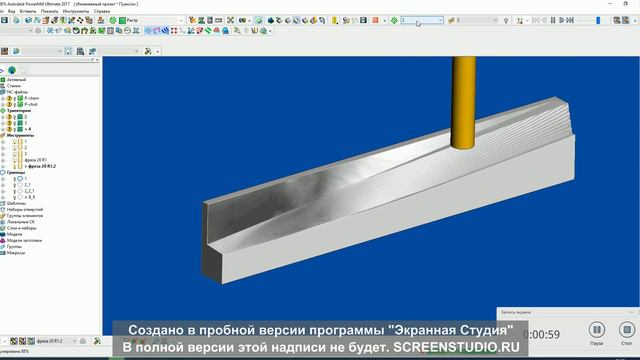Open the Справка menu
640x360 pixels.
(x=102, y=11)
